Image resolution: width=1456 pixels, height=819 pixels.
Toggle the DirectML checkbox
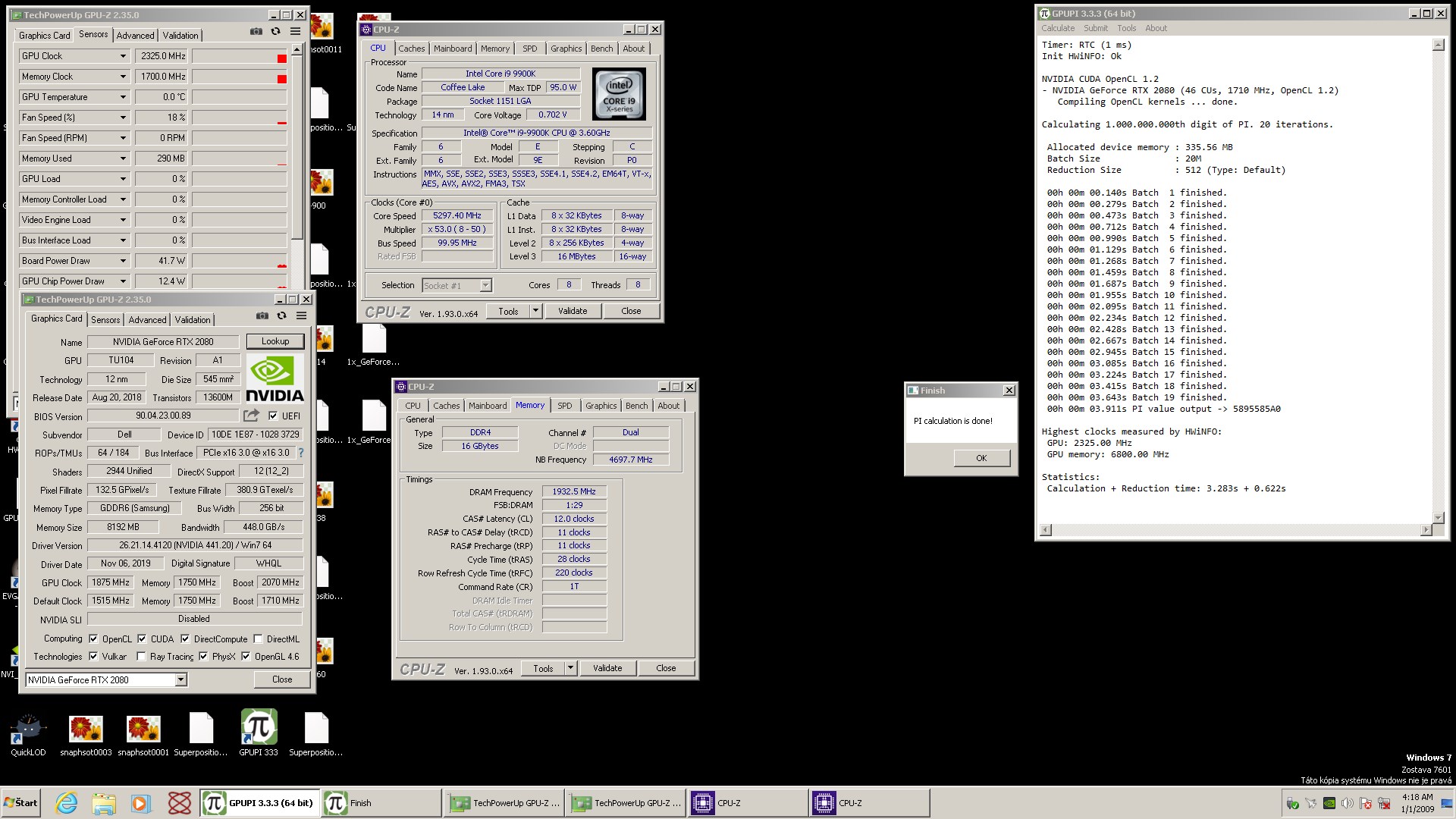258,639
